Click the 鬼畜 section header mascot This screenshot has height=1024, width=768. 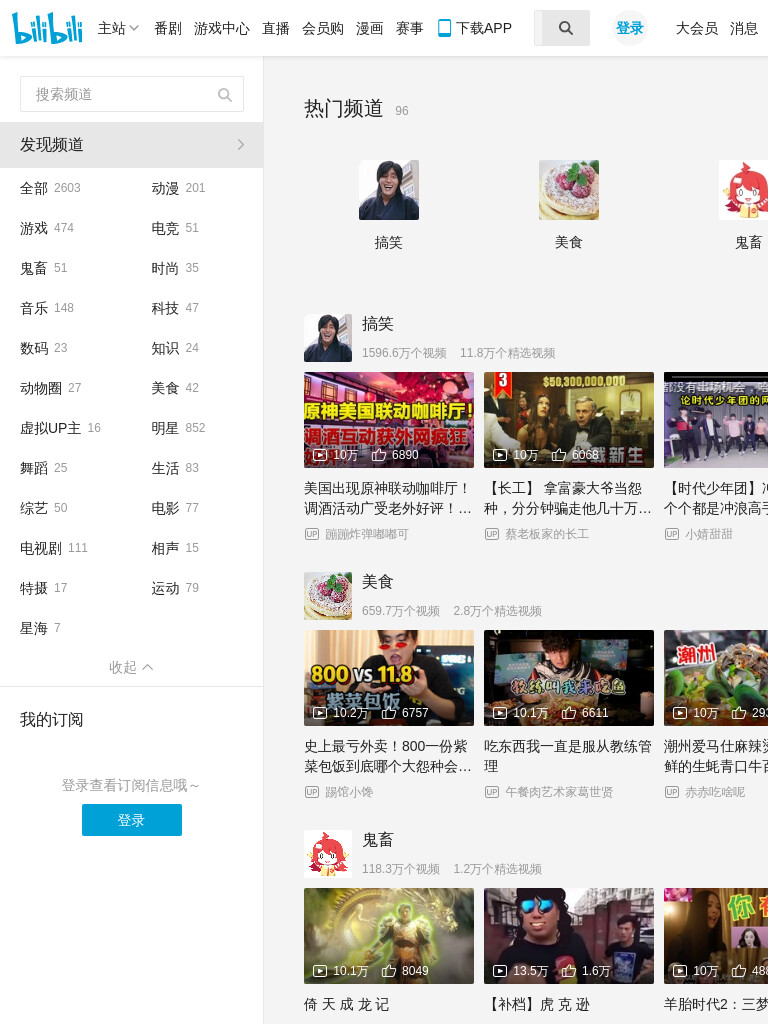[x=328, y=854]
